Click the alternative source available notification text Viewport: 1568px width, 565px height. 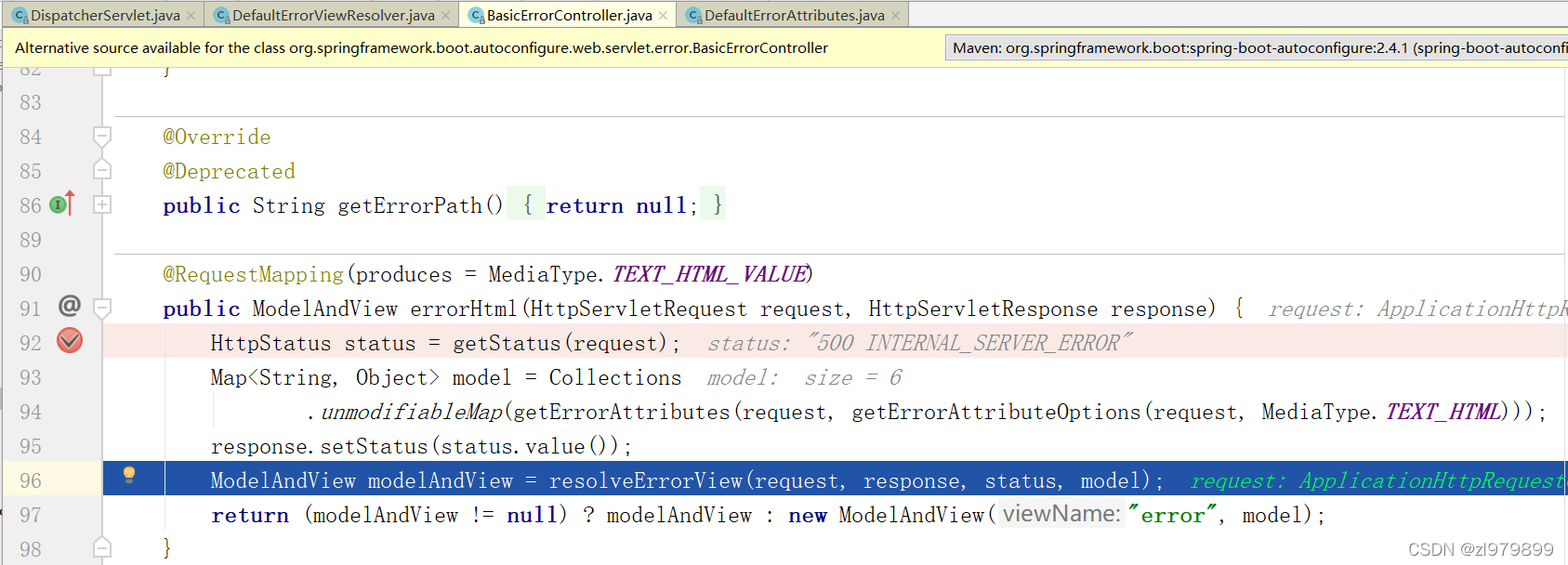(x=421, y=47)
